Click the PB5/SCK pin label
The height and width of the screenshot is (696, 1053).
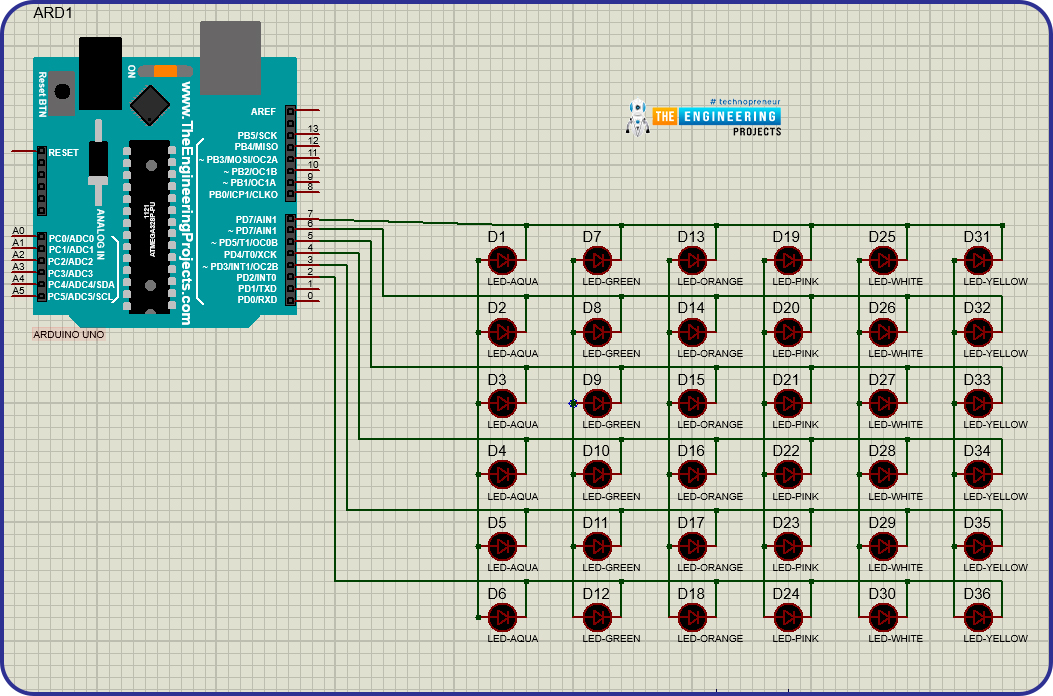pyautogui.click(x=257, y=136)
